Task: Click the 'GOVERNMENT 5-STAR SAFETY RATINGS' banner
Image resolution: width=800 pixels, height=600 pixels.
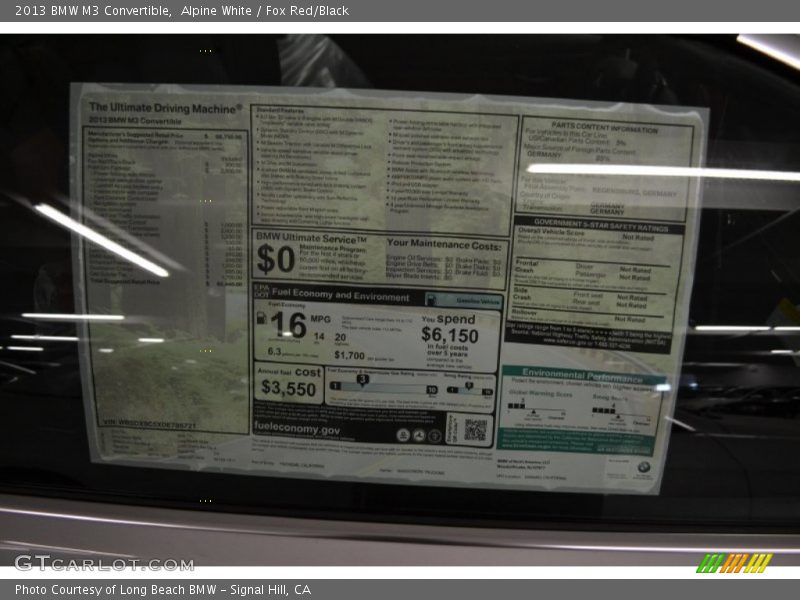Action: 601,225
